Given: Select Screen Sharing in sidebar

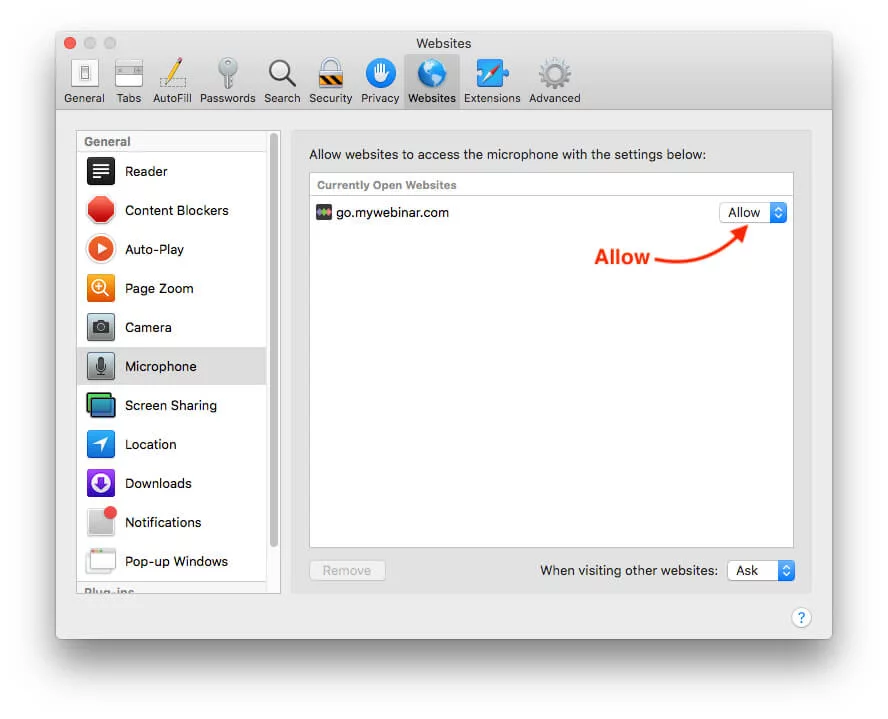Looking at the screenshot, I should tap(172, 405).
